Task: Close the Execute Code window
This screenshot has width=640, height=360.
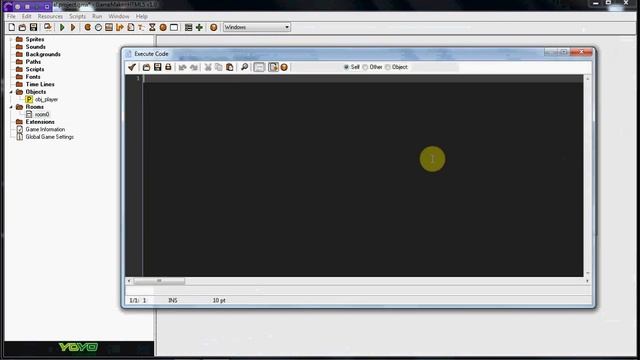Action: [x=582, y=52]
